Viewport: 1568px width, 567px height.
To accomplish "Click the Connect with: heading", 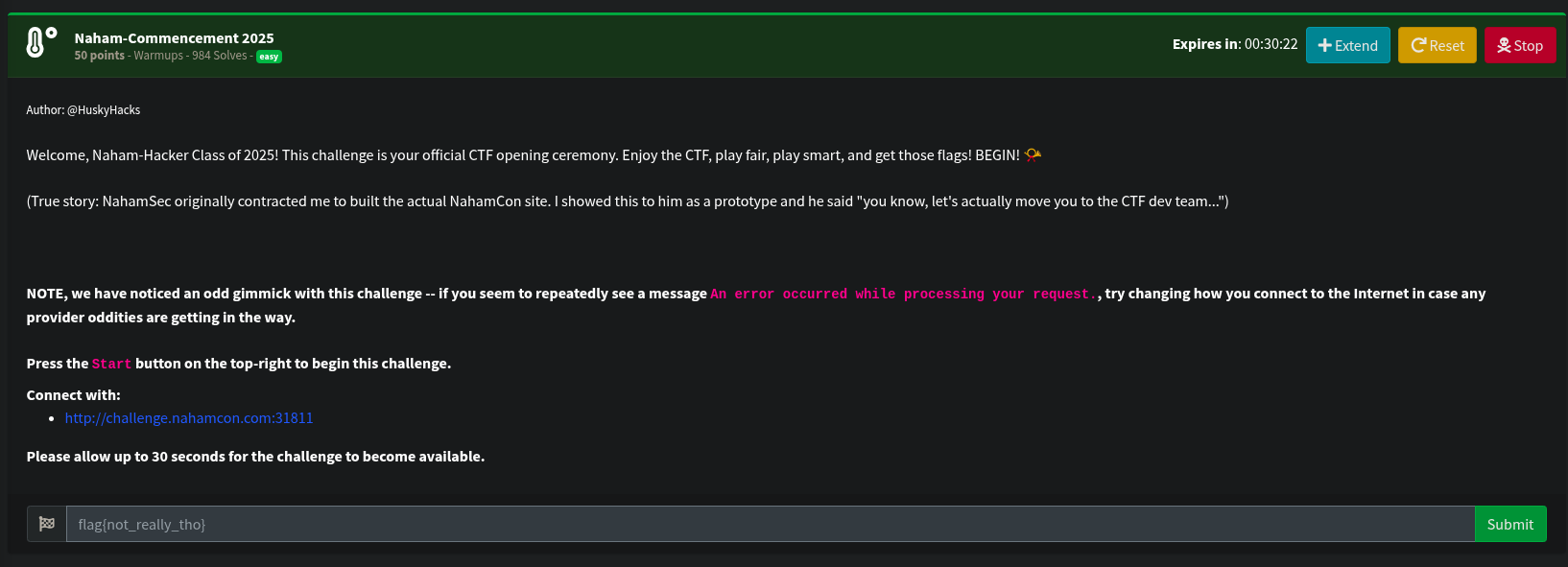I will [x=74, y=395].
